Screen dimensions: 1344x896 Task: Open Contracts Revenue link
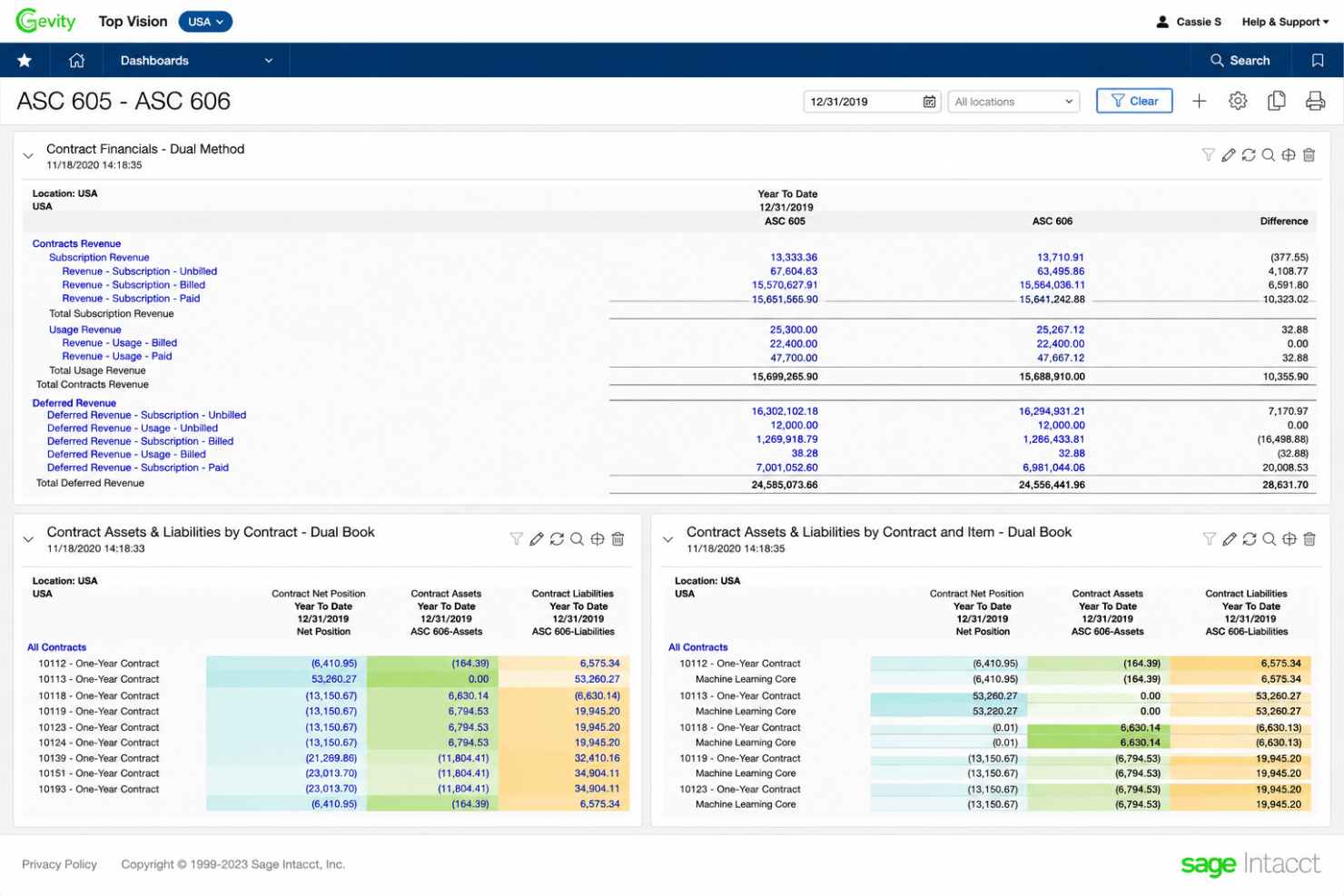(76, 243)
